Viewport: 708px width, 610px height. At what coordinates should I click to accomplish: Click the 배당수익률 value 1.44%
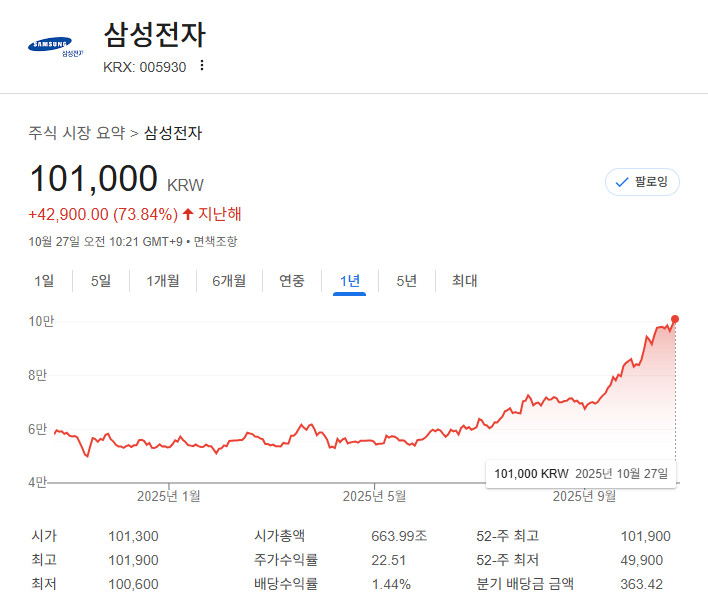pyautogui.click(x=391, y=584)
